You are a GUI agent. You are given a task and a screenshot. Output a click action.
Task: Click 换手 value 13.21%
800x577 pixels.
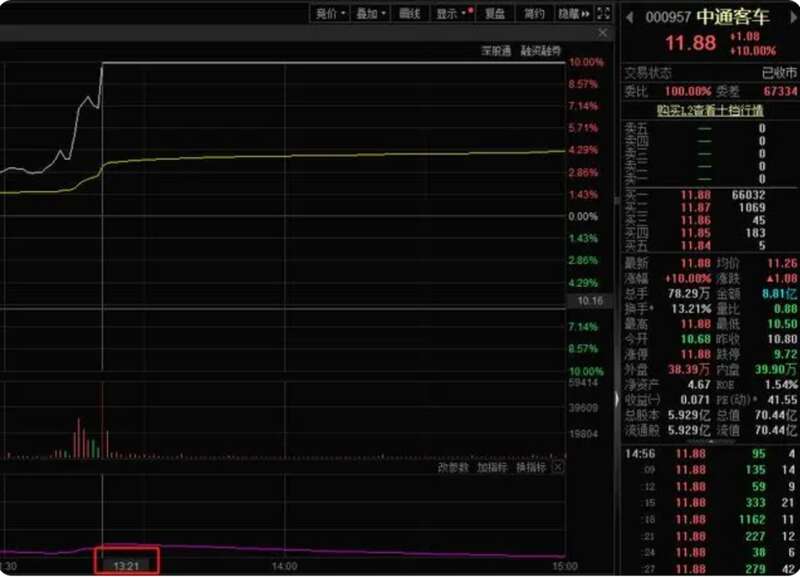pos(691,309)
